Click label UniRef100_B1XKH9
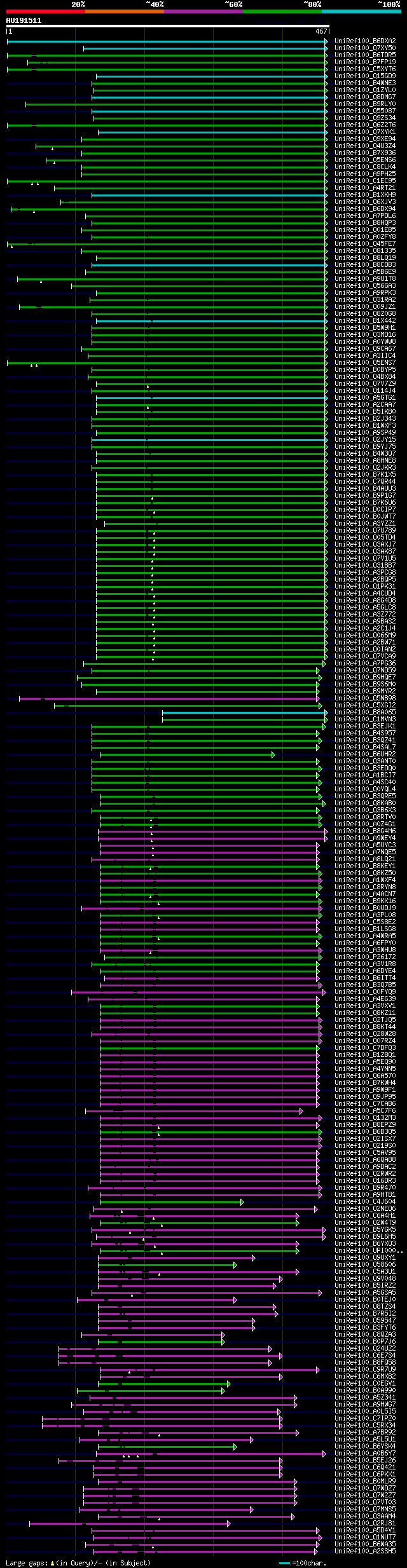Screen dimensions: 407x1568 365,195
